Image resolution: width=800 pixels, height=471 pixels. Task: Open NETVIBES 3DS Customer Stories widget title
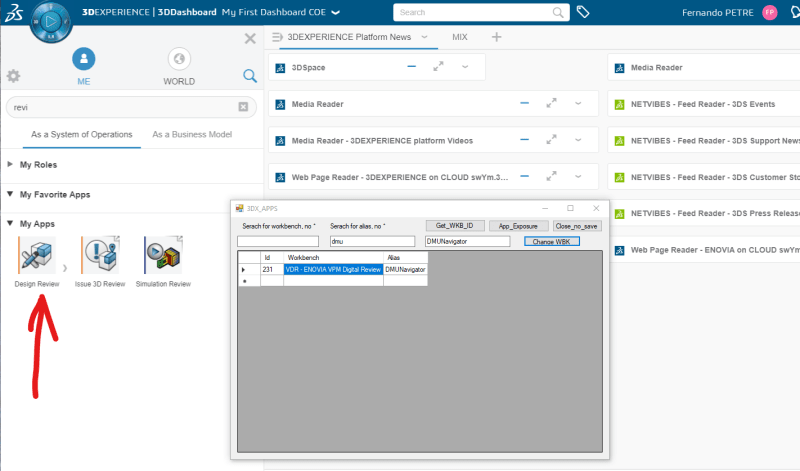click(x=714, y=177)
